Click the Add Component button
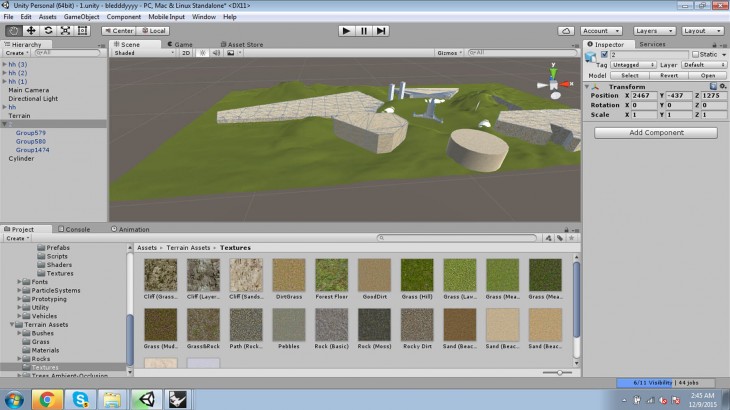Screen dimensions: 730x410 [656, 132]
